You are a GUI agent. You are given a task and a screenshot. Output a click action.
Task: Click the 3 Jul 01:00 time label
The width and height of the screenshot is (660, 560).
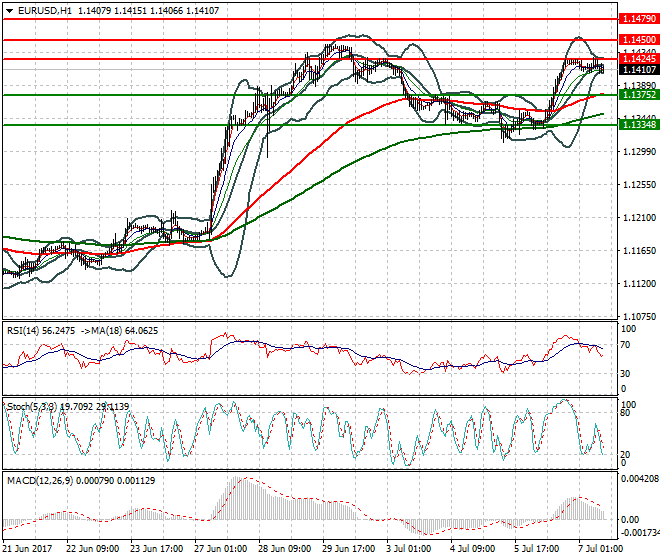coord(409,549)
